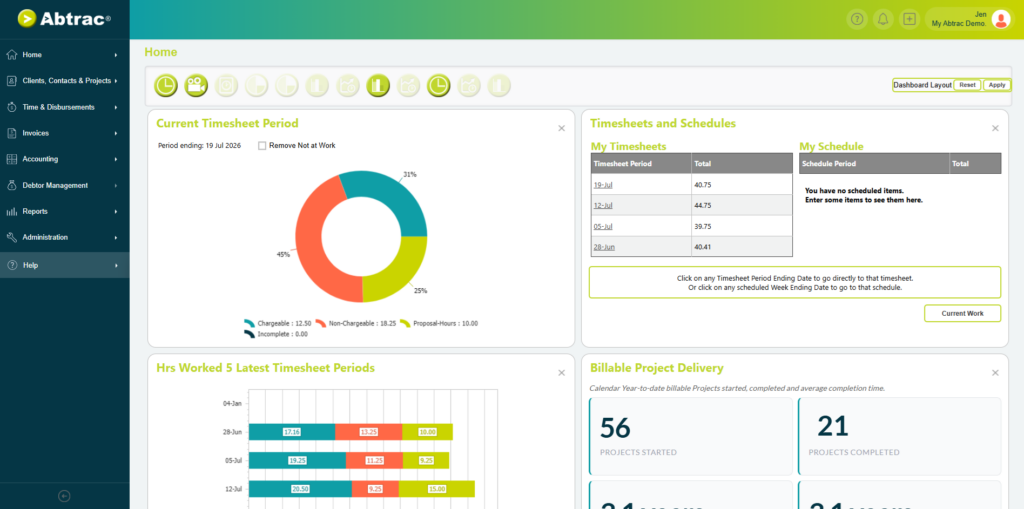
Task: Click the Schedule Period column header
Action: tap(874, 163)
